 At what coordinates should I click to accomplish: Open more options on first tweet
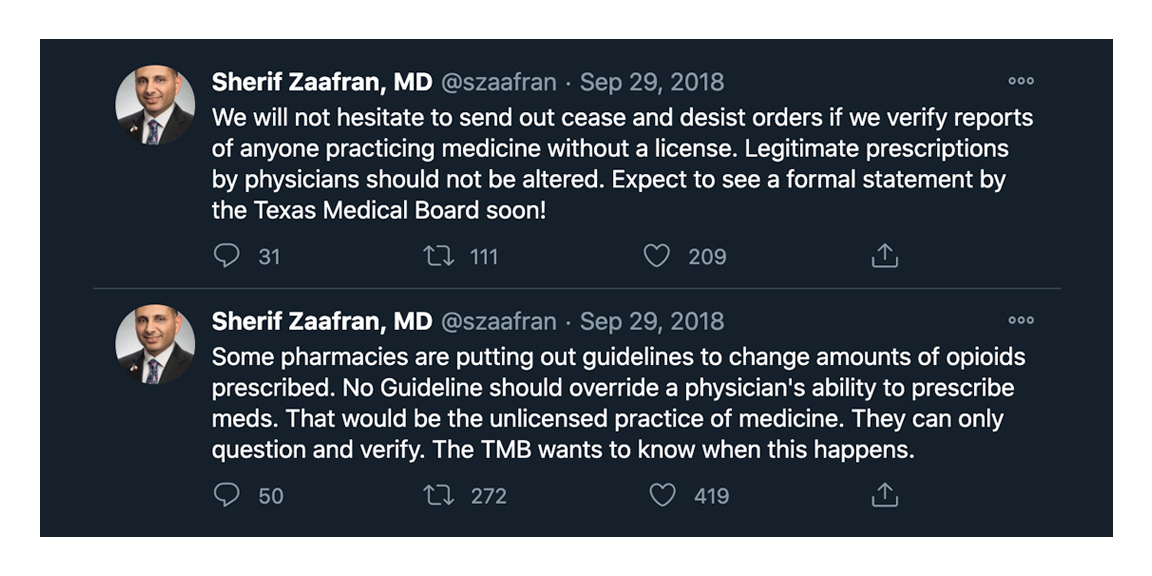(x=1020, y=81)
